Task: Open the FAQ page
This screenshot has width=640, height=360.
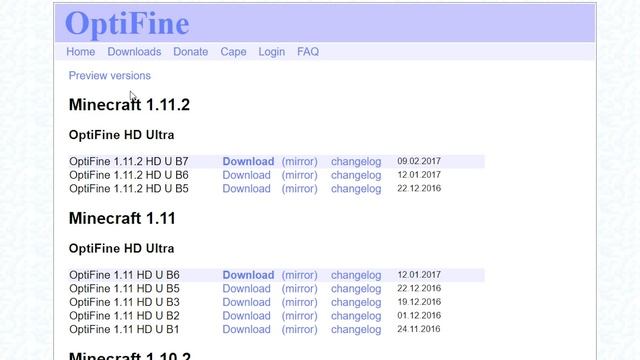Action: tap(308, 52)
